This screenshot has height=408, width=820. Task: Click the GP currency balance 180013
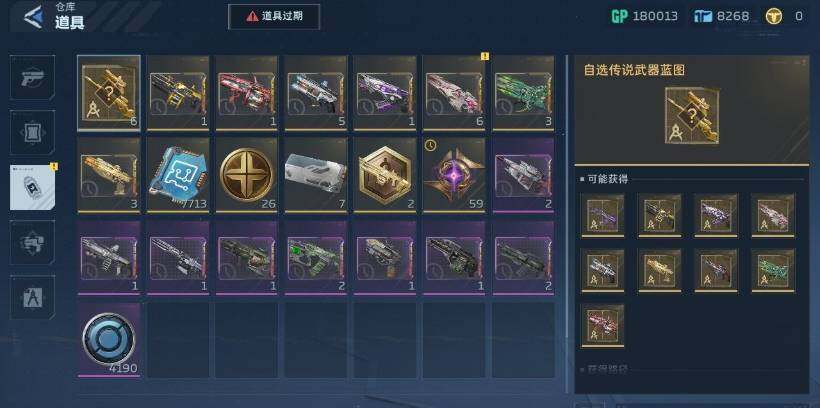tap(644, 16)
